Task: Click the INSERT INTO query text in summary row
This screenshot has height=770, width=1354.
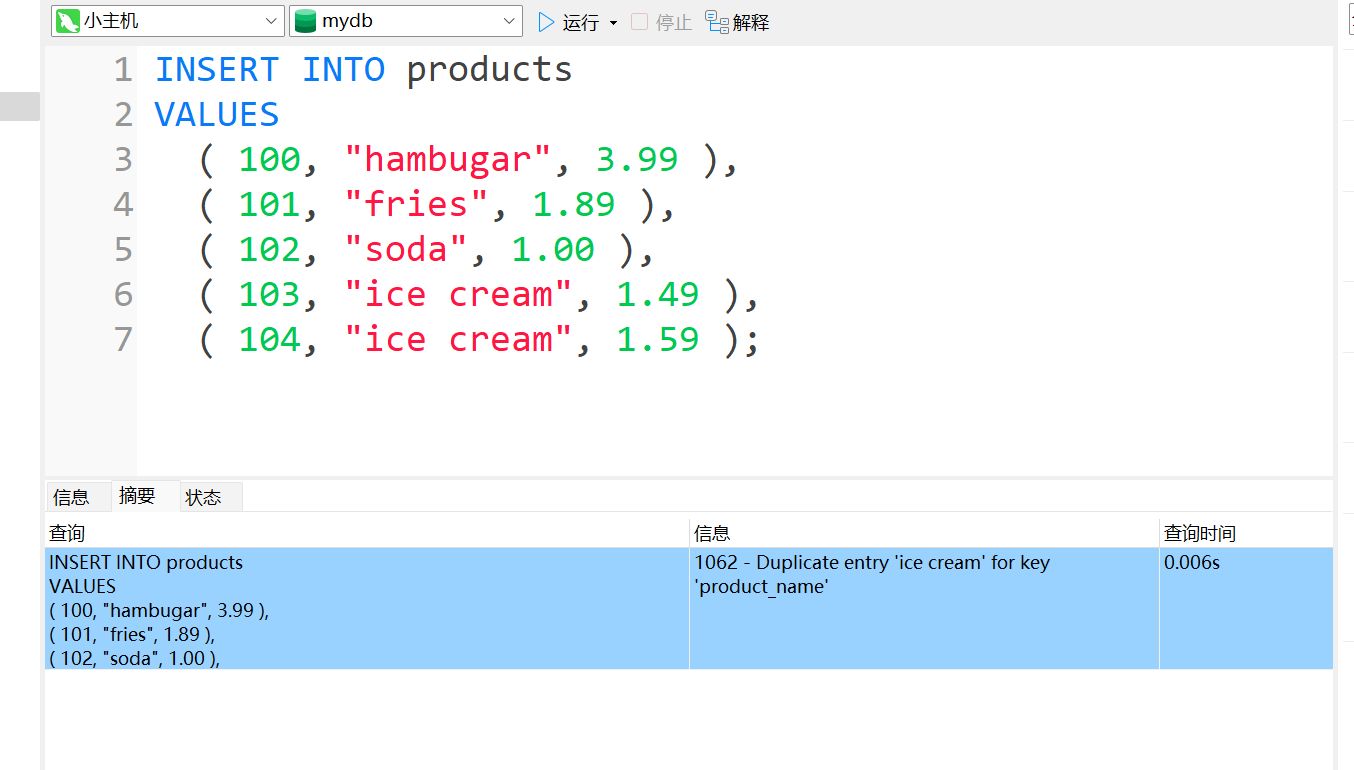Action: [x=146, y=563]
